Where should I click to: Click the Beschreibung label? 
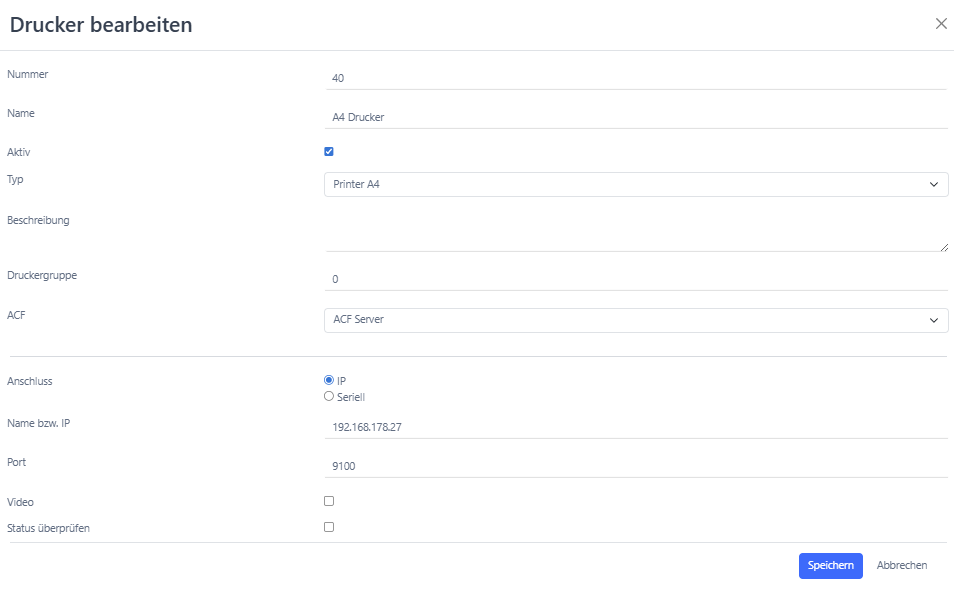pos(38,220)
